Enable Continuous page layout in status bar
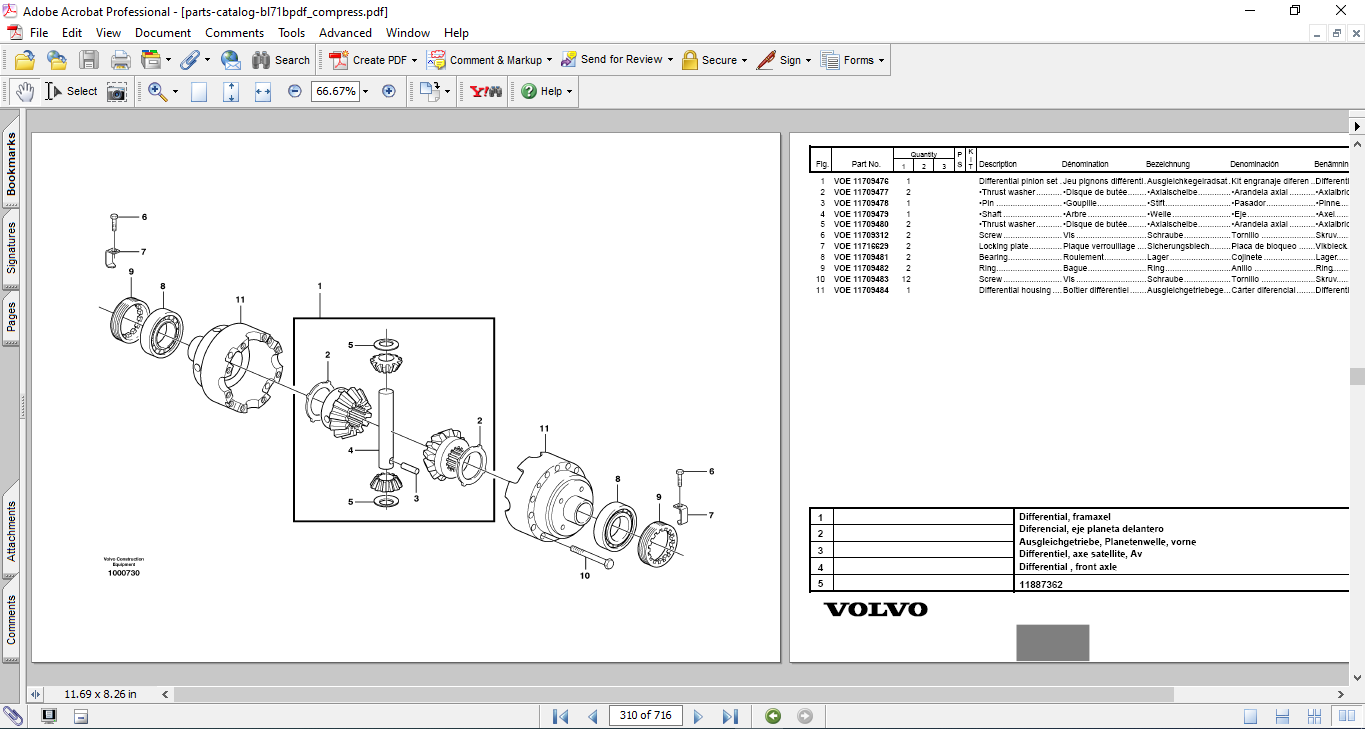1365x729 pixels. pyautogui.click(x=1283, y=716)
